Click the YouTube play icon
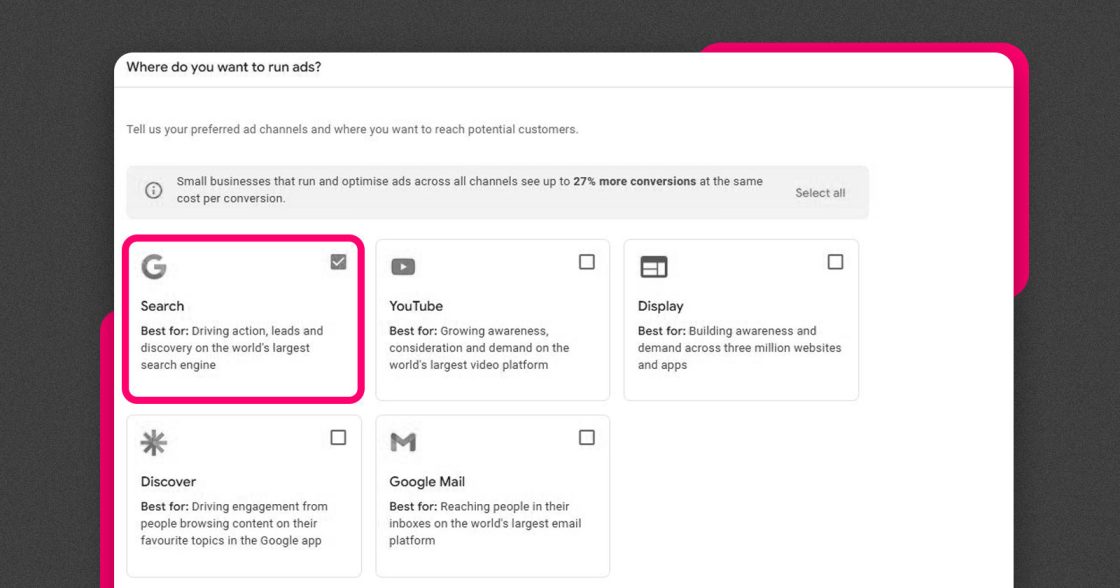The height and width of the screenshot is (588, 1120). pyautogui.click(x=403, y=267)
